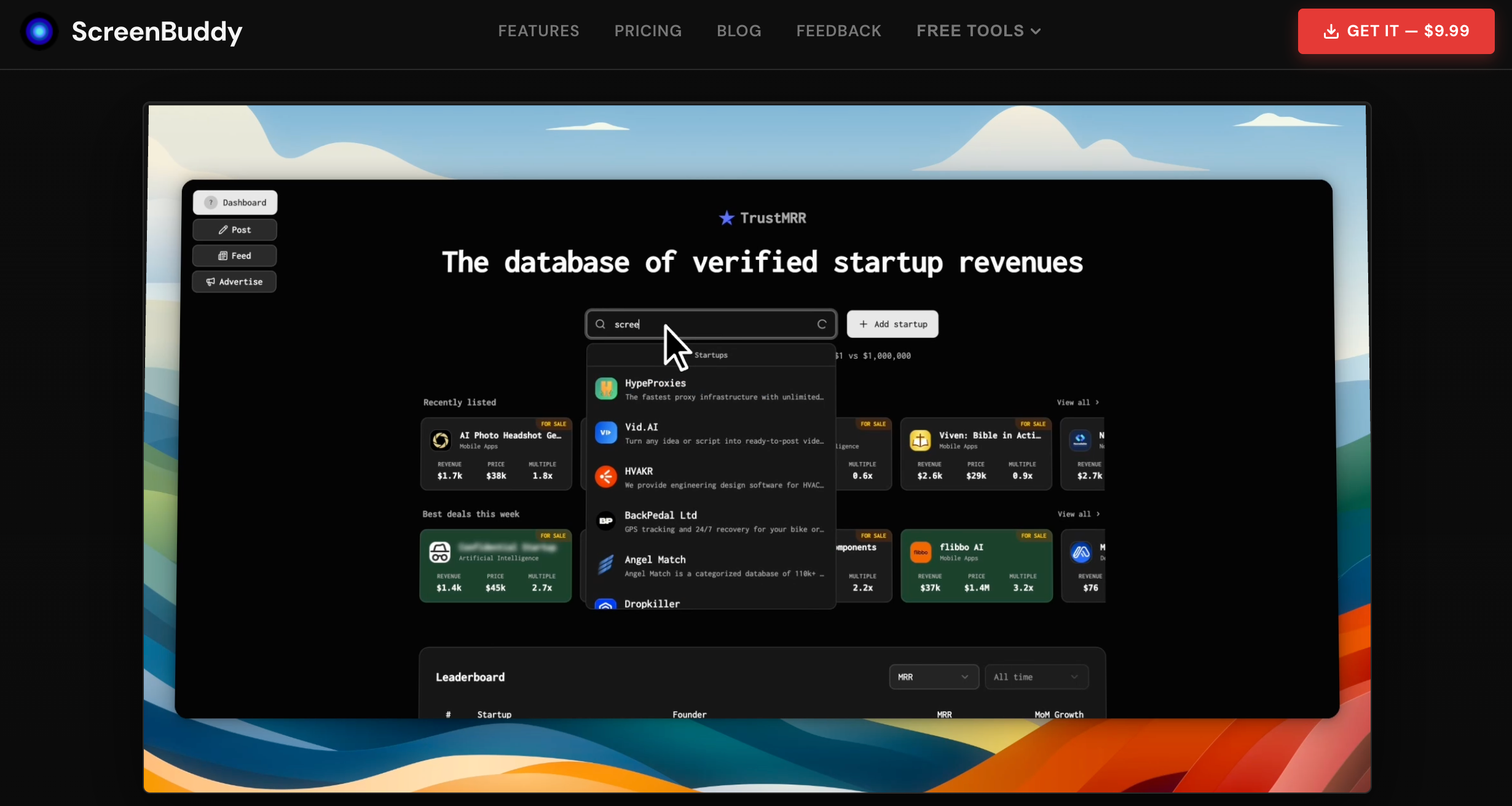Open the MRR leaderboard dropdown

pos(933,676)
